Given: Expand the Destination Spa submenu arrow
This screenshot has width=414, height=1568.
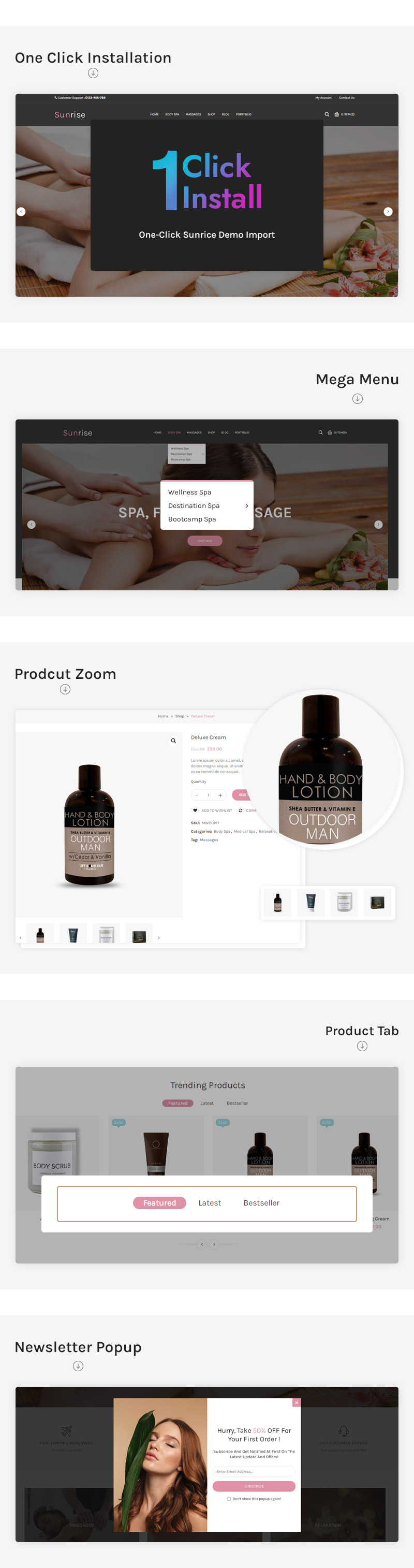Looking at the screenshot, I should tap(246, 506).
